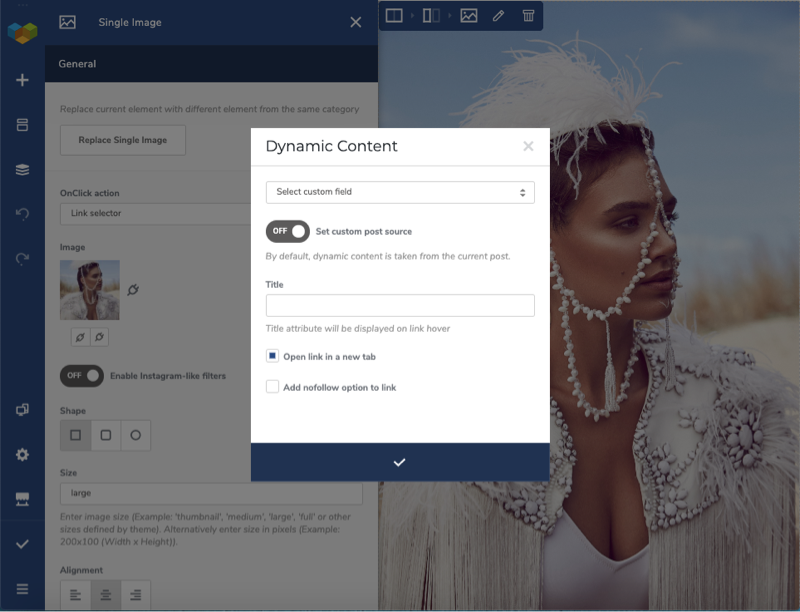Image resolution: width=800 pixels, height=612 pixels.
Task: Click the Size field containing large
Action: (x=211, y=493)
